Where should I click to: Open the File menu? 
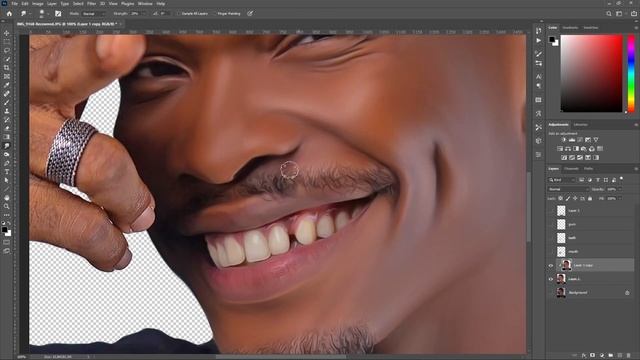(x=15, y=3)
